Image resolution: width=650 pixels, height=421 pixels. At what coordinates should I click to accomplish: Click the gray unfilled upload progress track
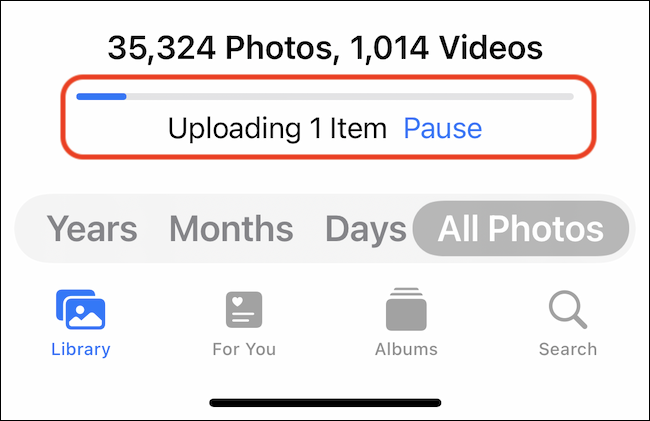350,97
